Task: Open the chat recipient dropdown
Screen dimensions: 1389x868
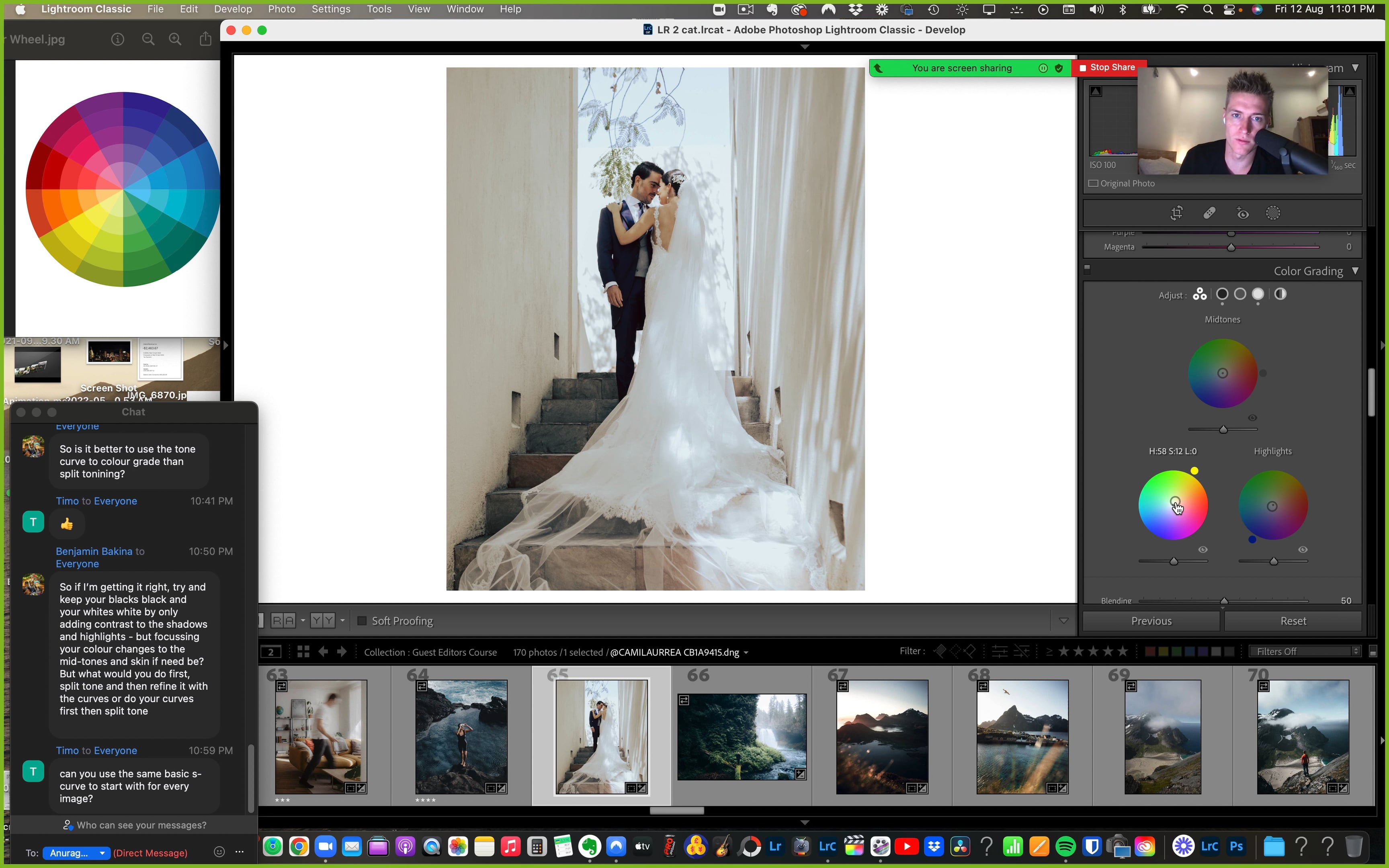Action: click(77, 852)
